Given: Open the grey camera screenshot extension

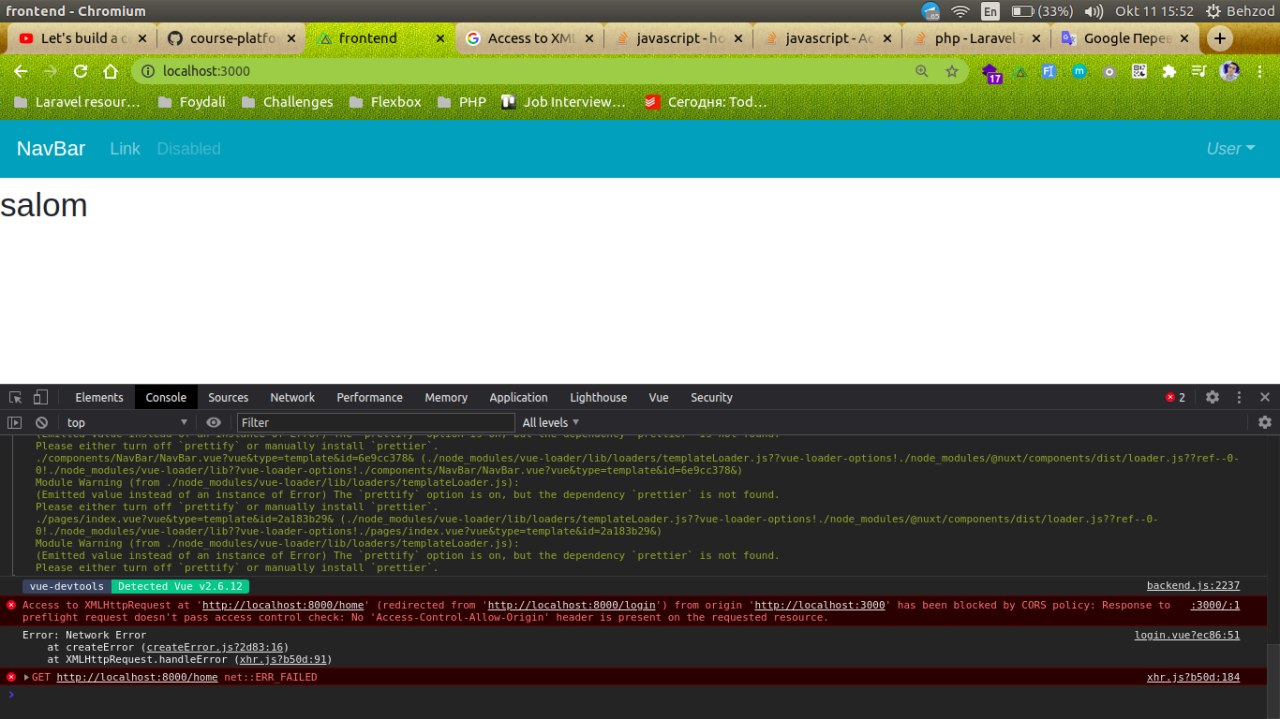Looking at the screenshot, I should tap(1109, 71).
